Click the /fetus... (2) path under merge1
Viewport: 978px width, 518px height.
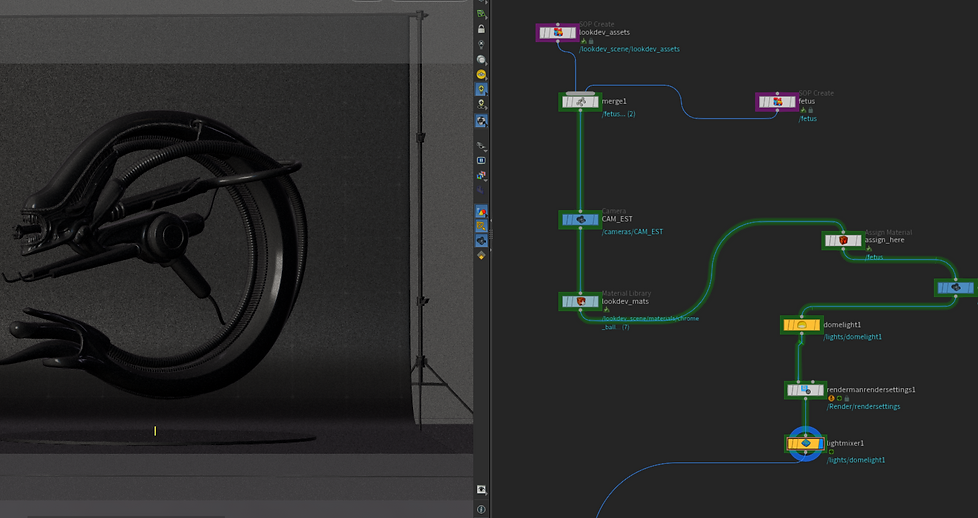tap(619, 114)
